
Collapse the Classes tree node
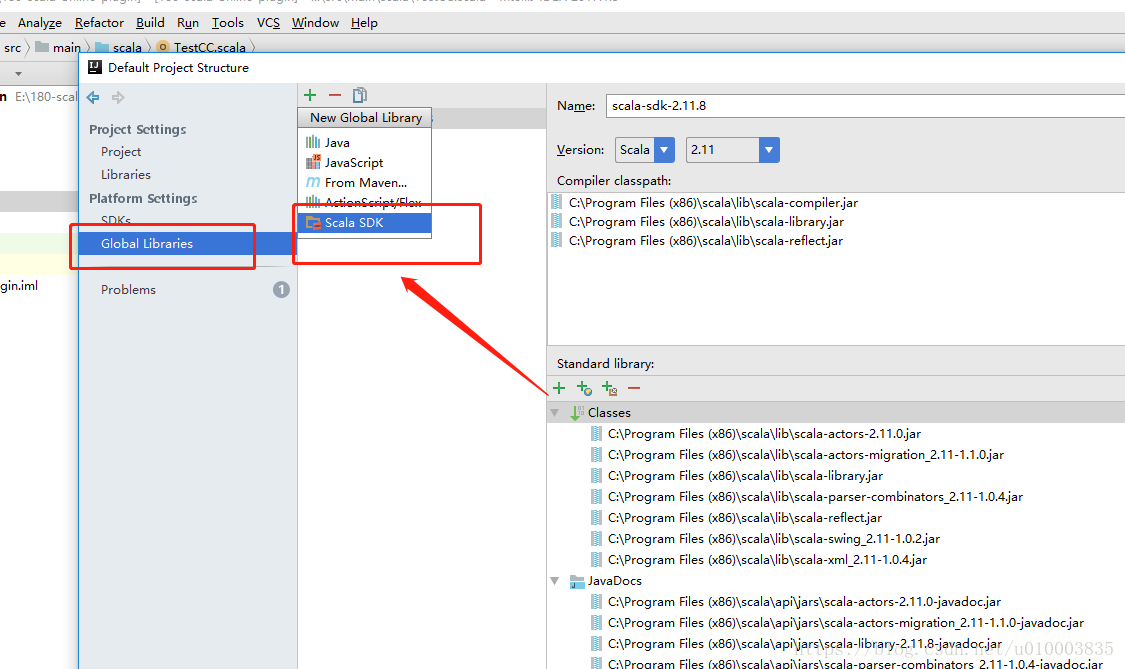point(555,413)
